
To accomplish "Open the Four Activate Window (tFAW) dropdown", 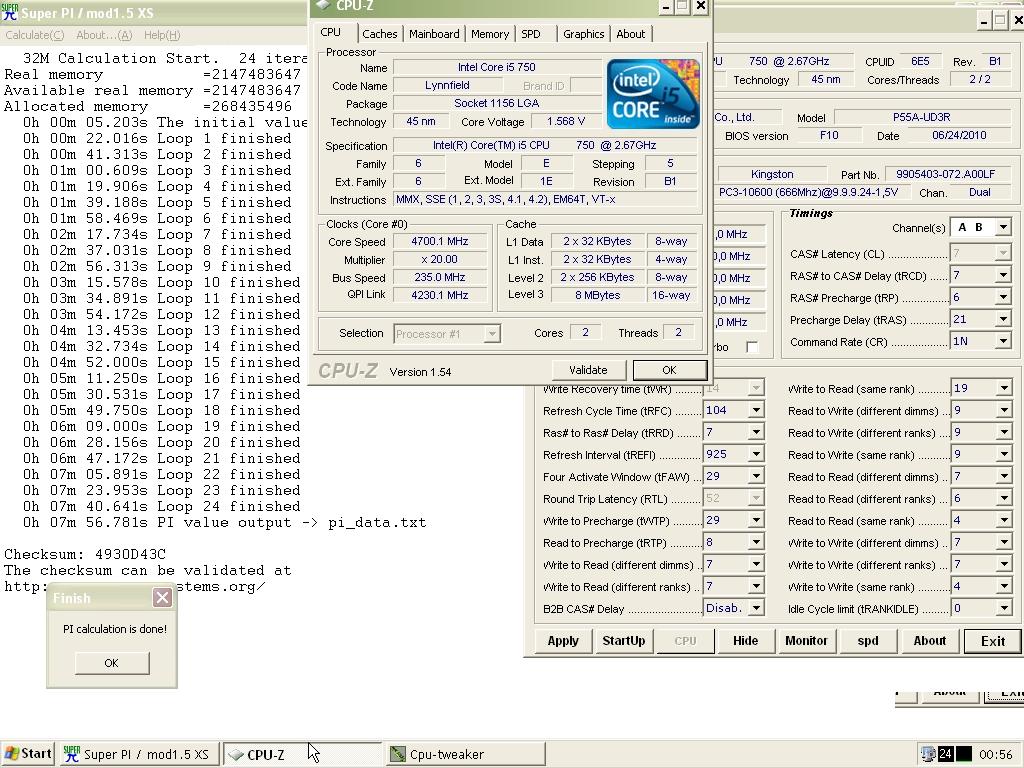I will [756, 476].
